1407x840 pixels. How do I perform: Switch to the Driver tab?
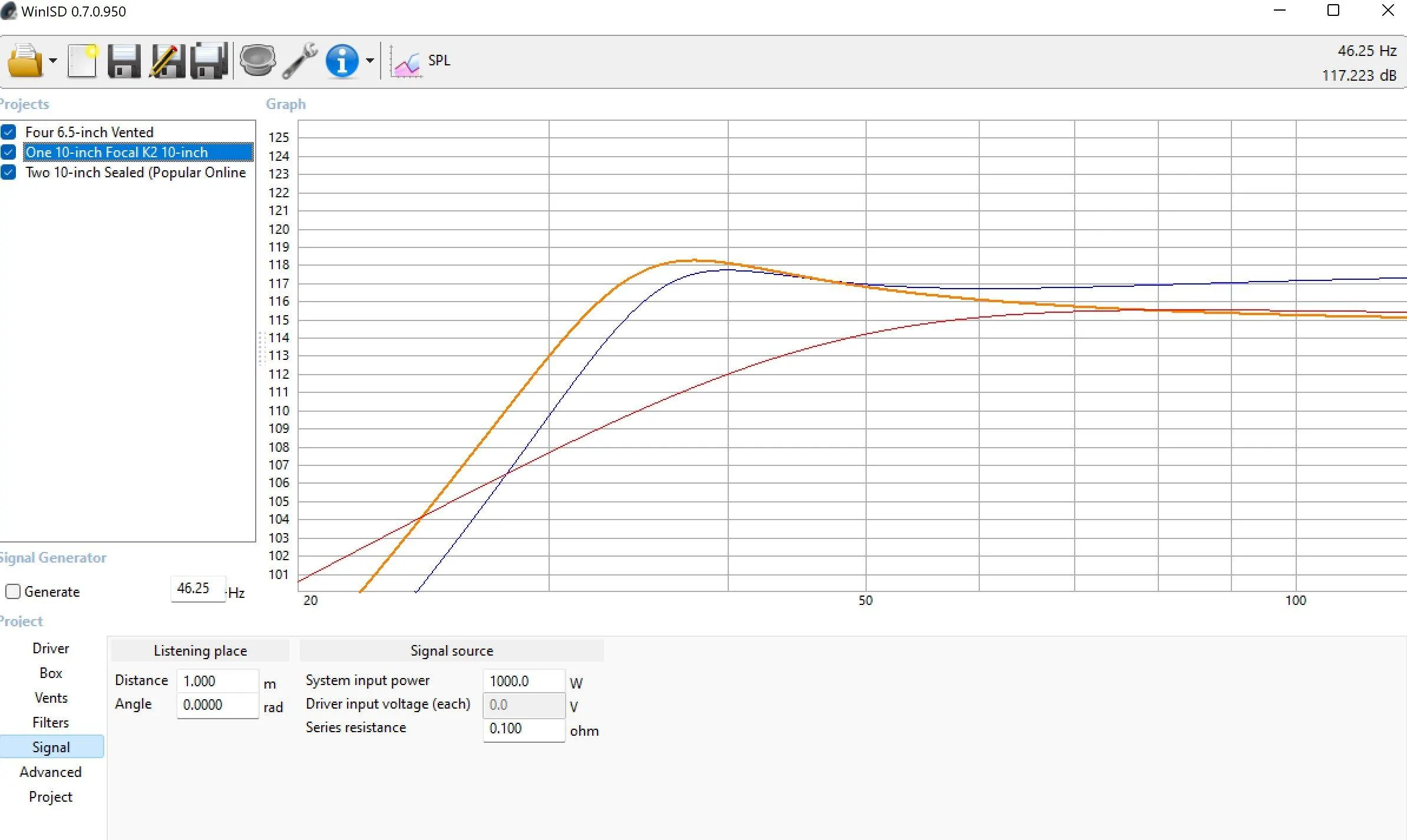[51, 648]
